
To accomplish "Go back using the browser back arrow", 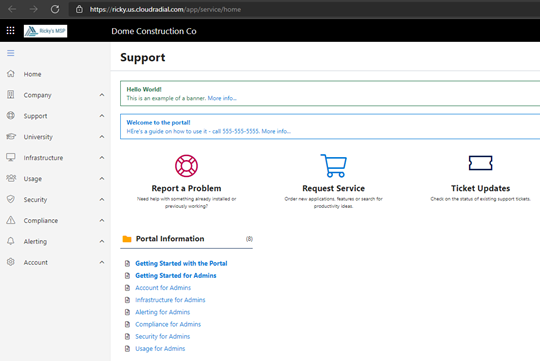I will [x=12, y=9].
